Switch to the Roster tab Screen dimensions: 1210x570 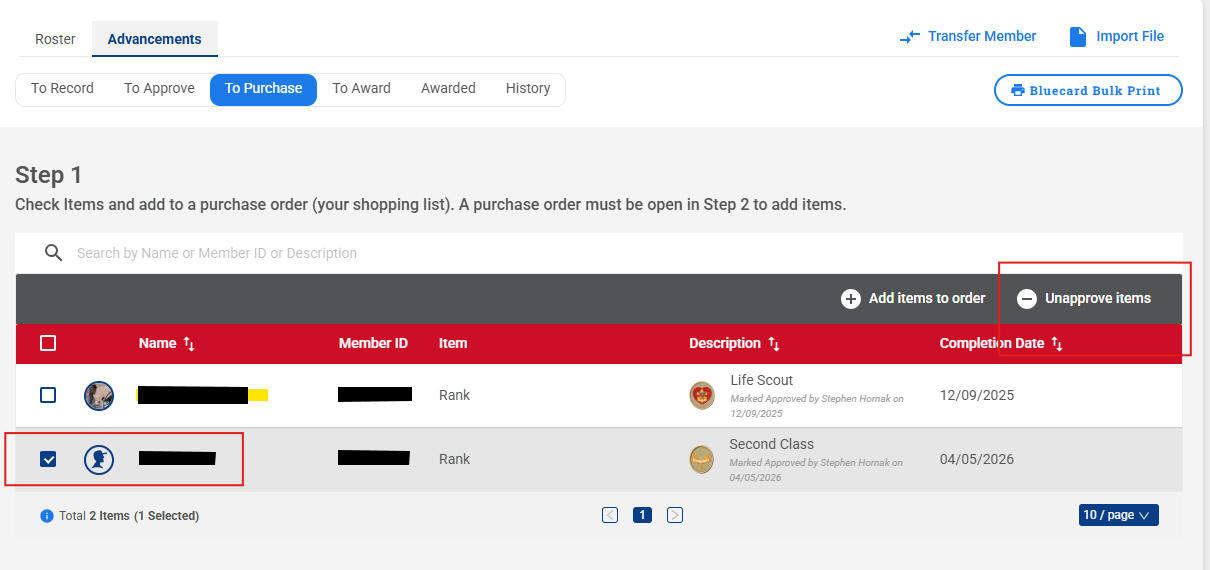pyautogui.click(x=55, y=39)
